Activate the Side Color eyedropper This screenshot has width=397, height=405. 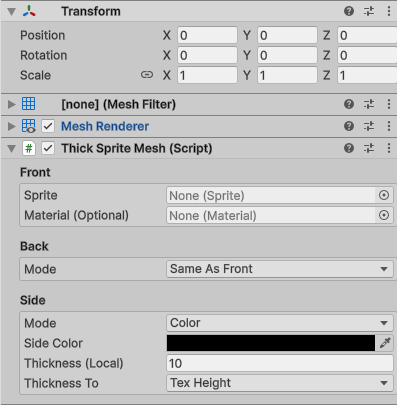385,343
